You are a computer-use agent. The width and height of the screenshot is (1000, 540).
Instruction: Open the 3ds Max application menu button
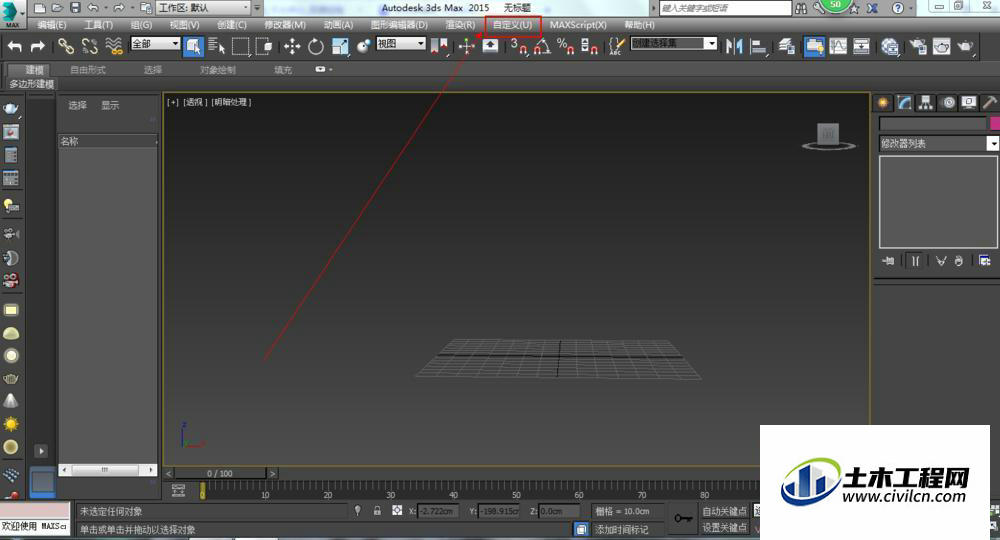(x=11, y=13)
